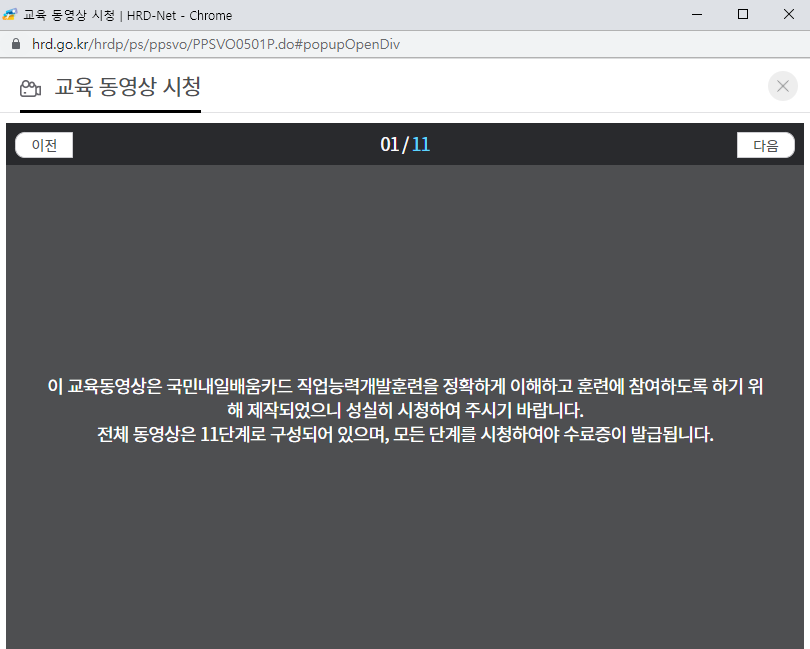Click the line starting 전체 동영상은 11단계로
The height and width of the screenshot is (649, 810).
[x=405, y=434]
